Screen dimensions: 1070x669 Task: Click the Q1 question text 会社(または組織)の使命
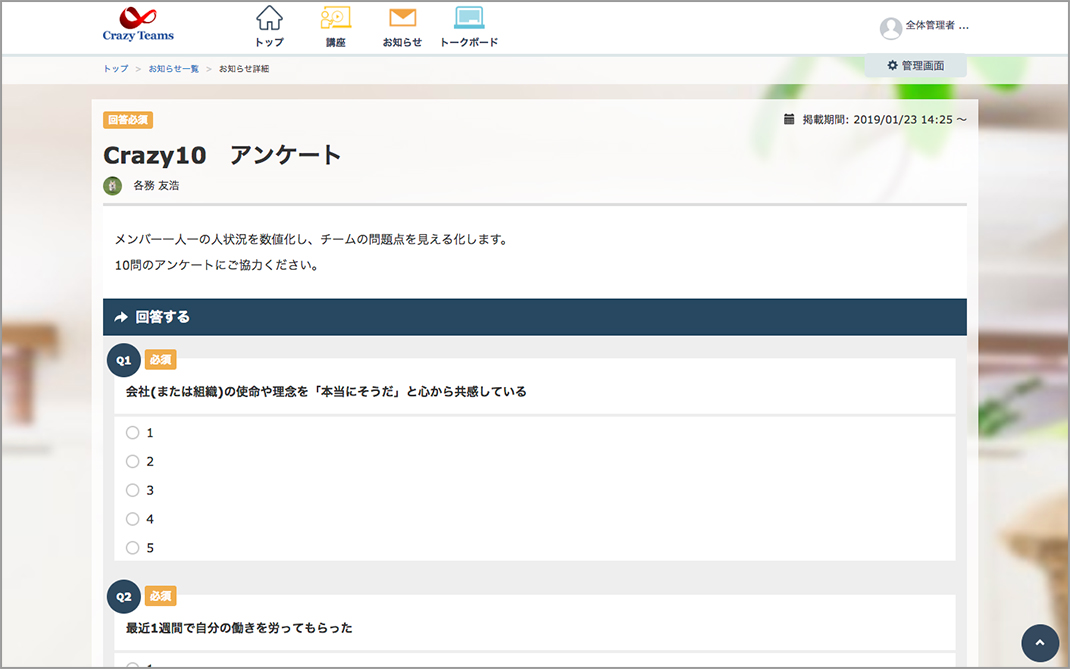pos(326,392)
